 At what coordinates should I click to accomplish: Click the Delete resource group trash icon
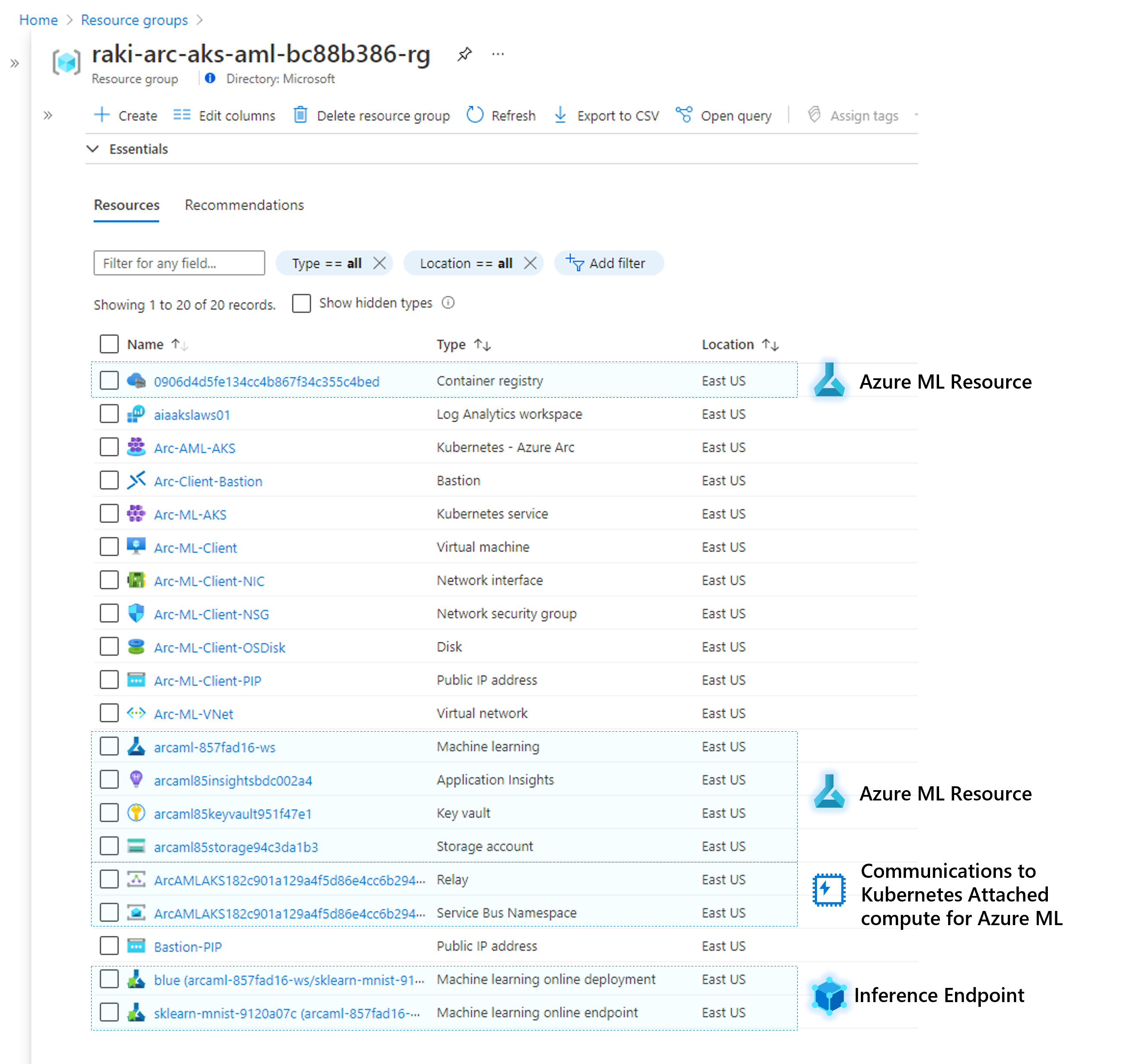[300, 115]
